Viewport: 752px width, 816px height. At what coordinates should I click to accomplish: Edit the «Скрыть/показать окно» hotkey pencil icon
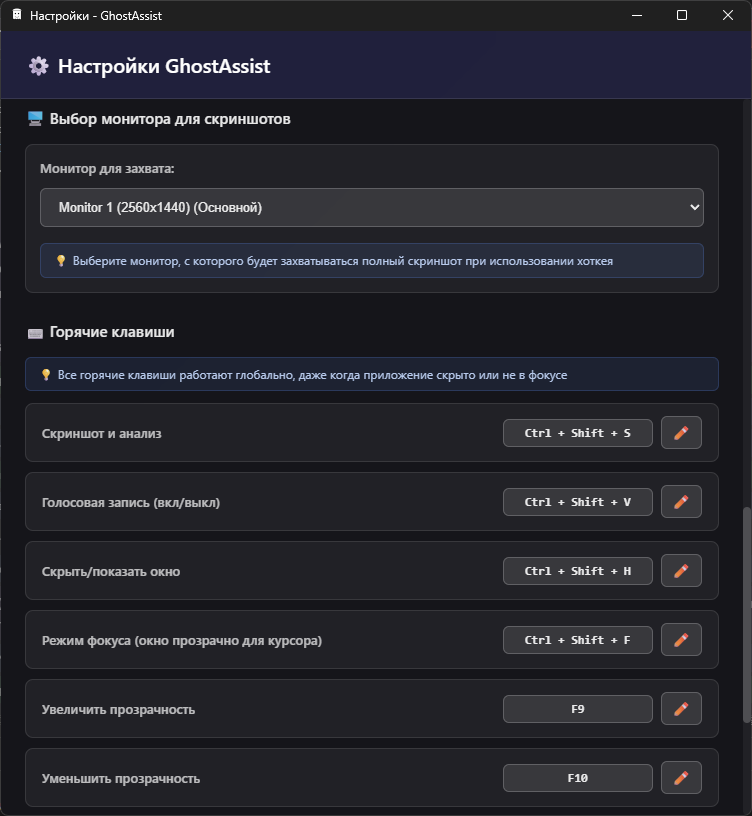681,570
